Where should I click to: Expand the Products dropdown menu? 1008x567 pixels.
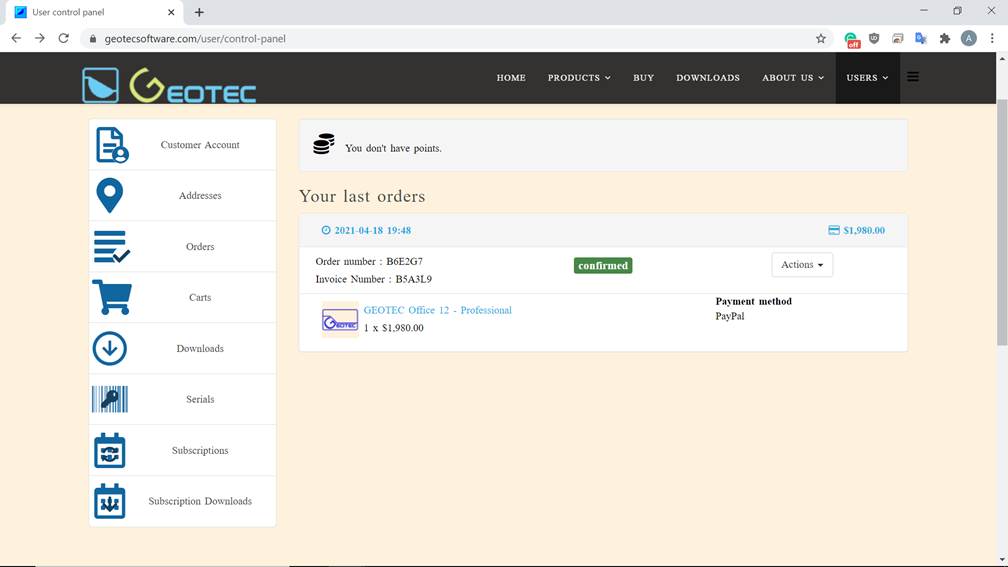pos(579,78)
